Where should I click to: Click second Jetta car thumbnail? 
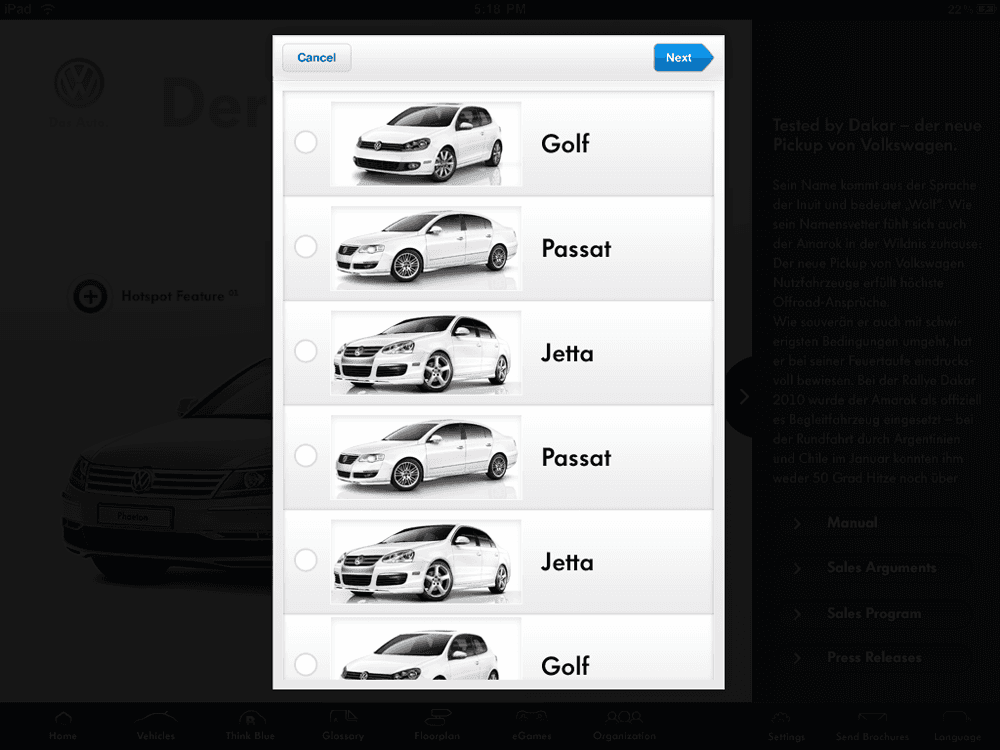pos(426,562)
